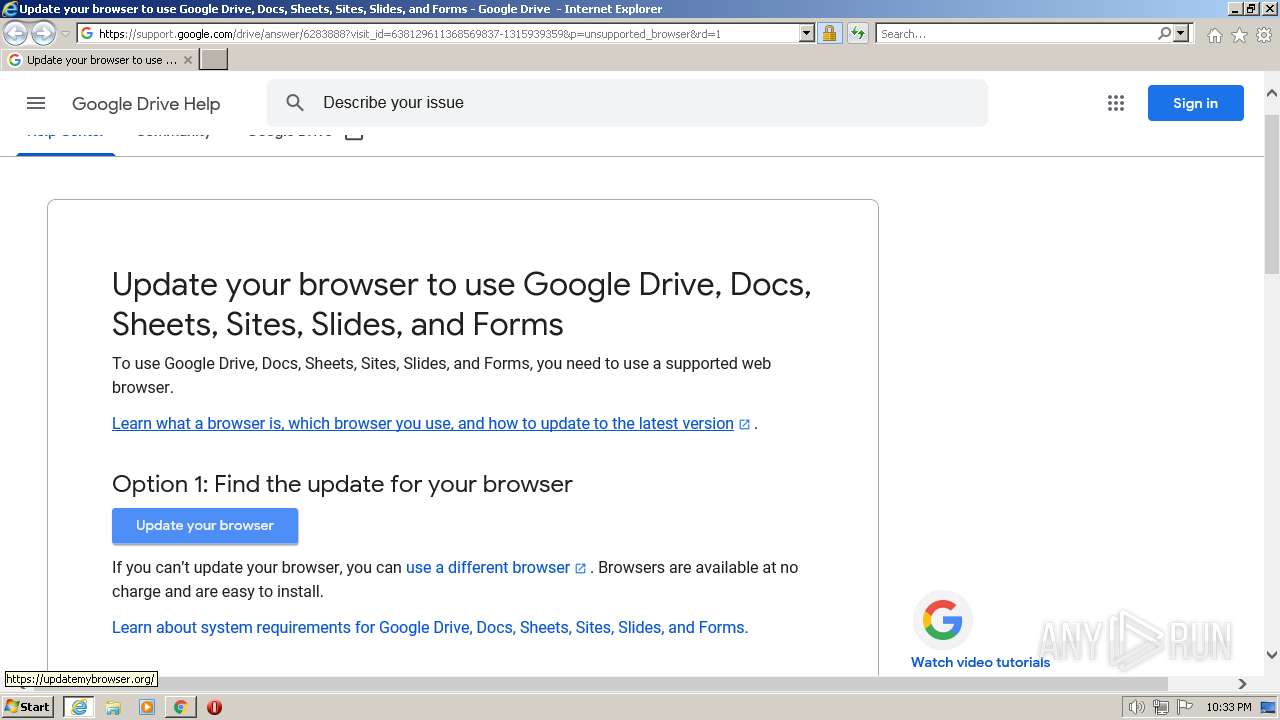The height and width of the screenshot is (720, 1280).
Task: Click the search magnifier icon in IE toolbar
Action: point(1165,34)
